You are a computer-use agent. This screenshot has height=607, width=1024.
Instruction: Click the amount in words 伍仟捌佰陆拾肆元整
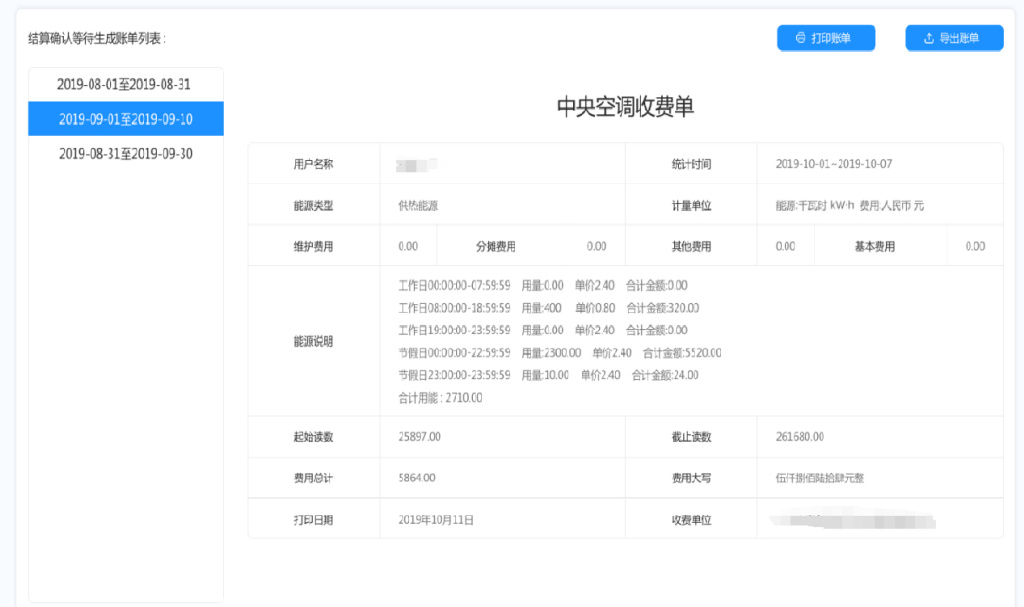point(820,478)
